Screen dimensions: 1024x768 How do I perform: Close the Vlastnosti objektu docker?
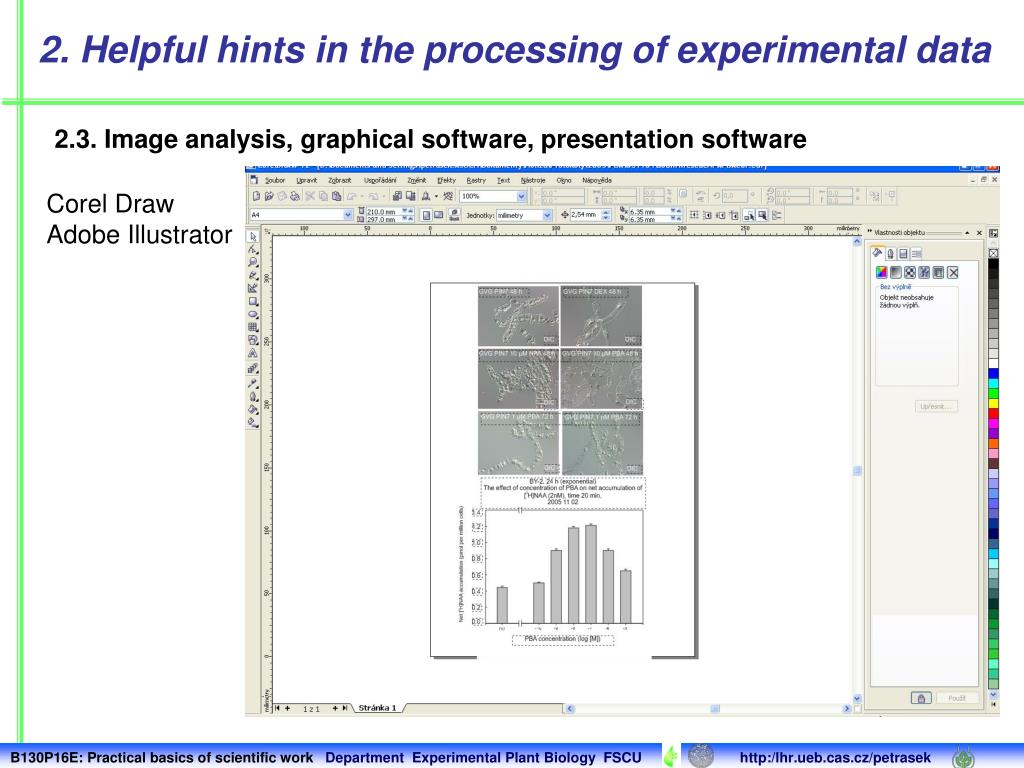979,233
